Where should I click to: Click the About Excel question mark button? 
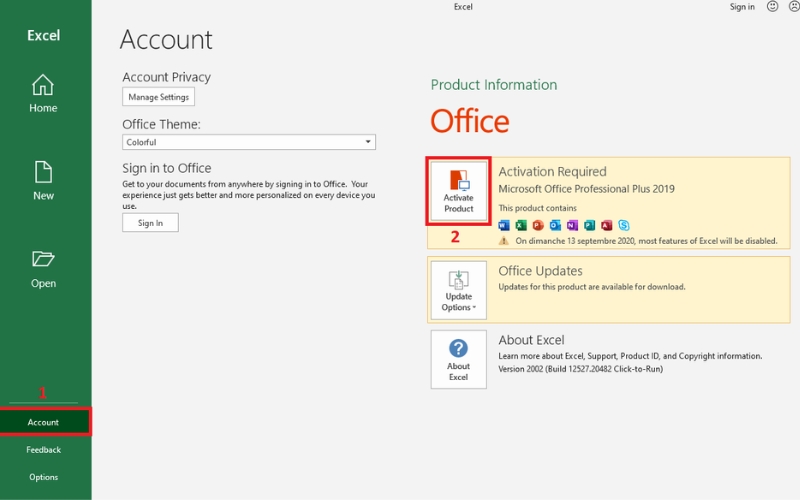(x=458, y=359)
